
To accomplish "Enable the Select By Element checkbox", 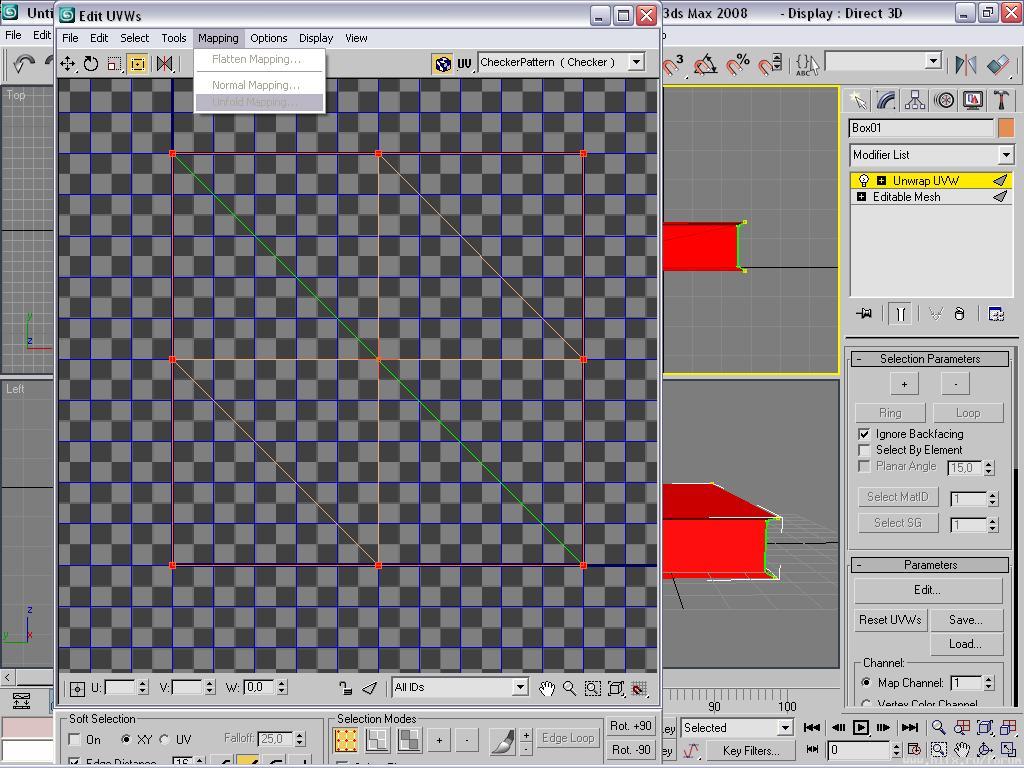I will pyautogui.click(x=865, y=450).
